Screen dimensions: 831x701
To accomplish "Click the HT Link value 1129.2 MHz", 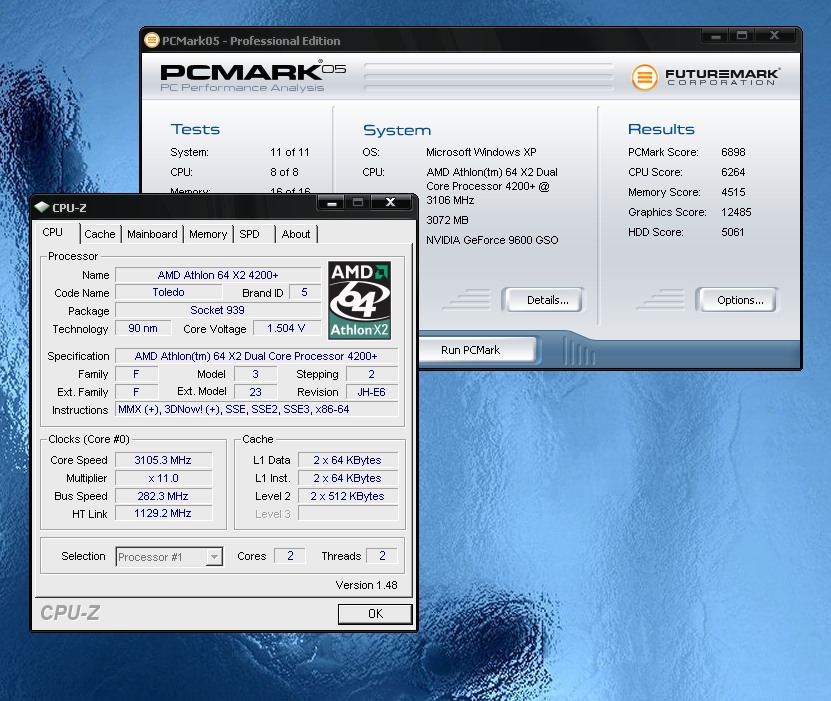I will (163, 513).
